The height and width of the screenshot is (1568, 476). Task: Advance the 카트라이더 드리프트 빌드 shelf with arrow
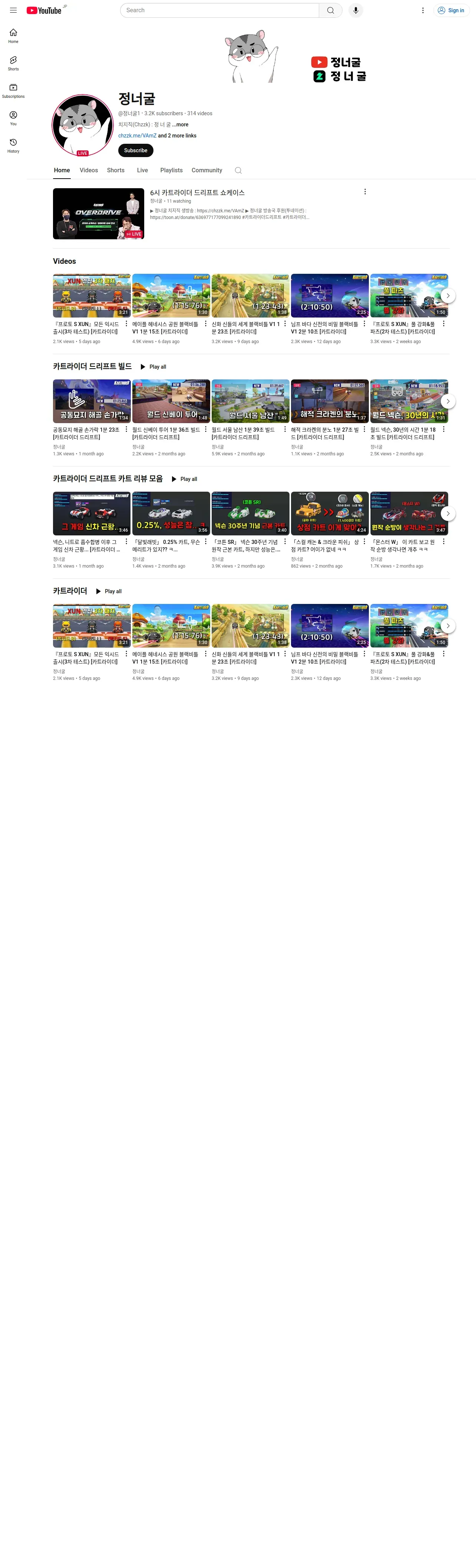coord(448,401)
